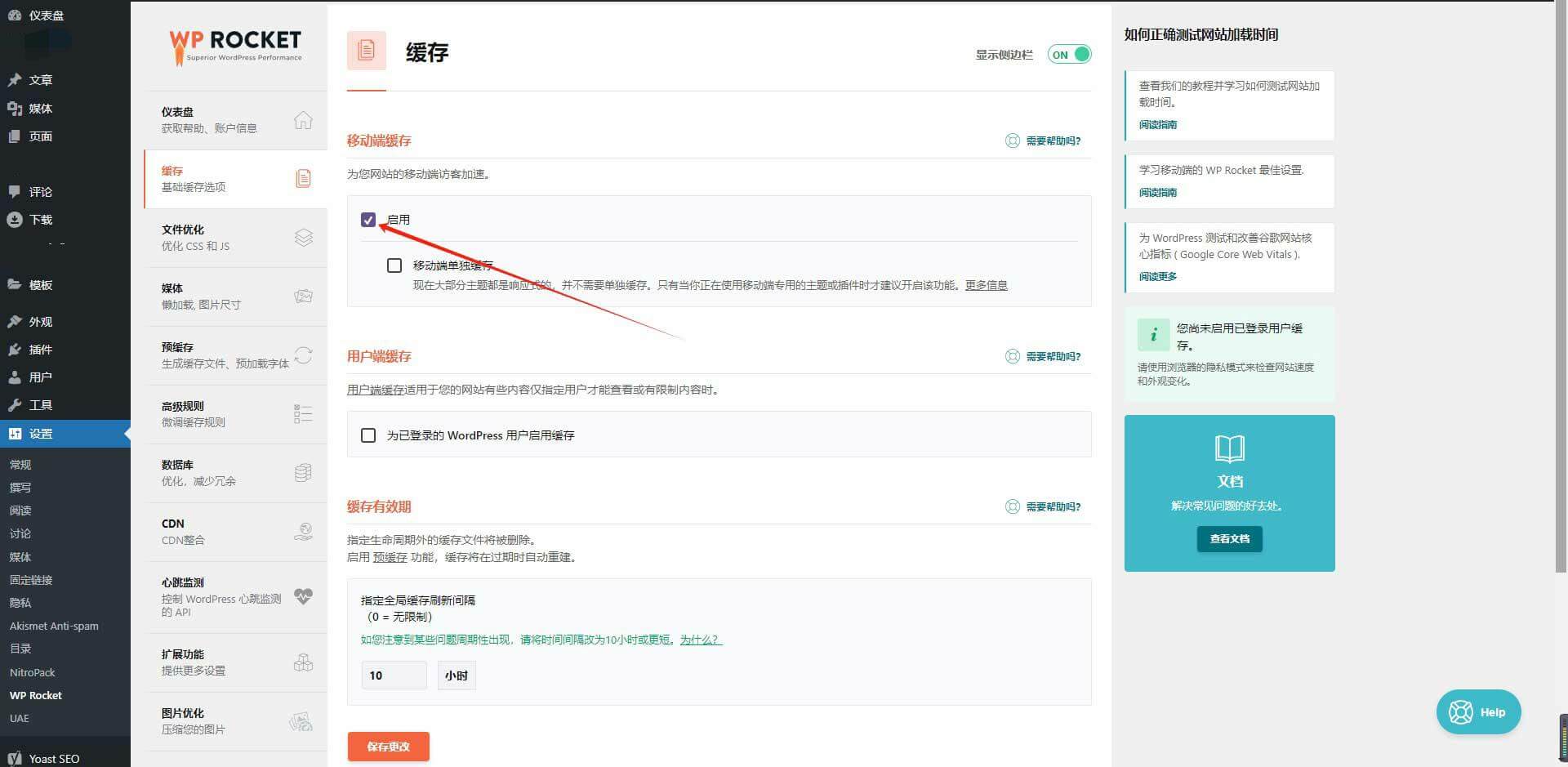Enable cache for logged-in WordPress users checkbox
The width and height of the screenshot is (1568, 767).
point(368,435)
